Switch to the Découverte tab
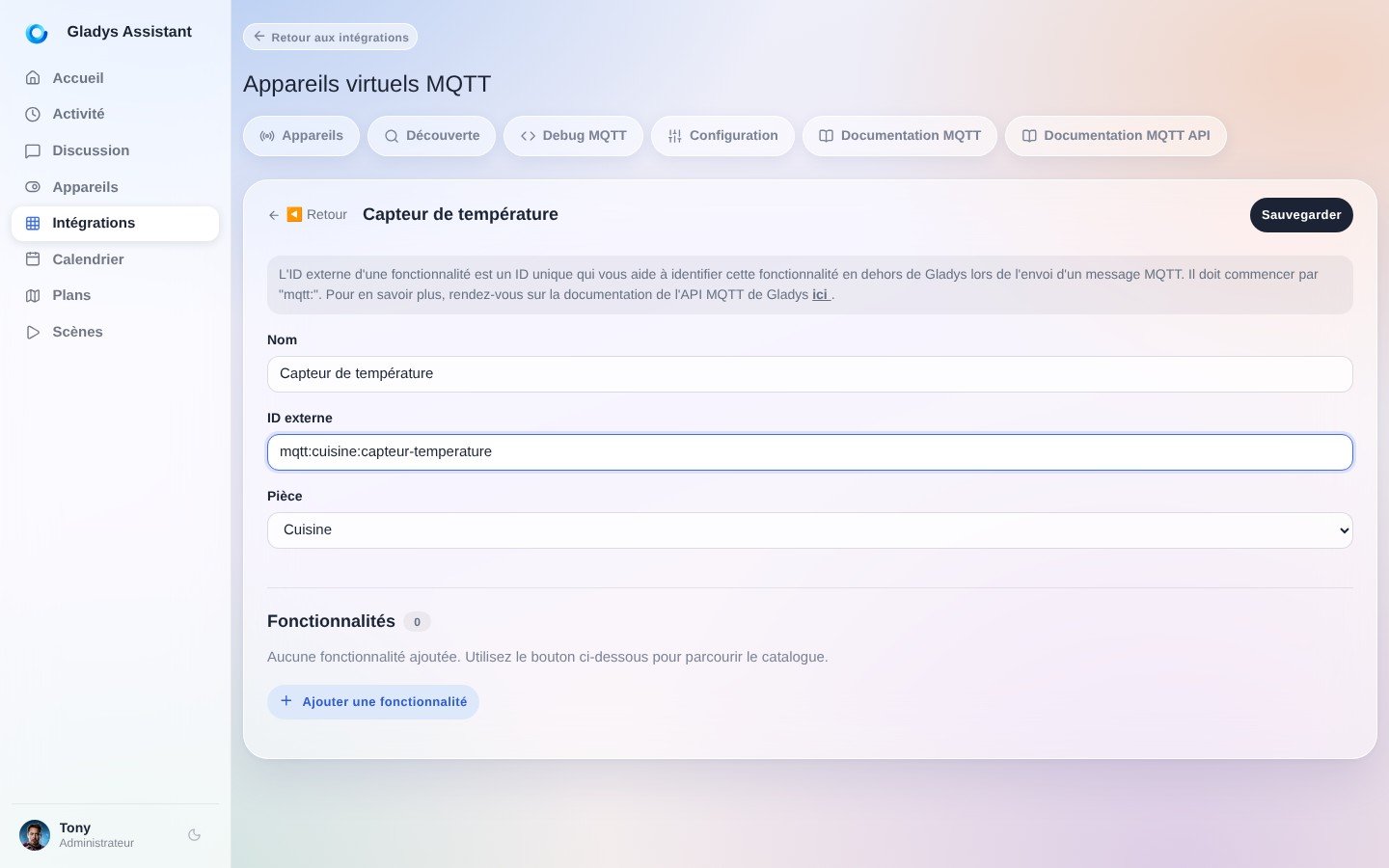The image size is (1389, 868). pyautogui.click(x=431, y=136)
